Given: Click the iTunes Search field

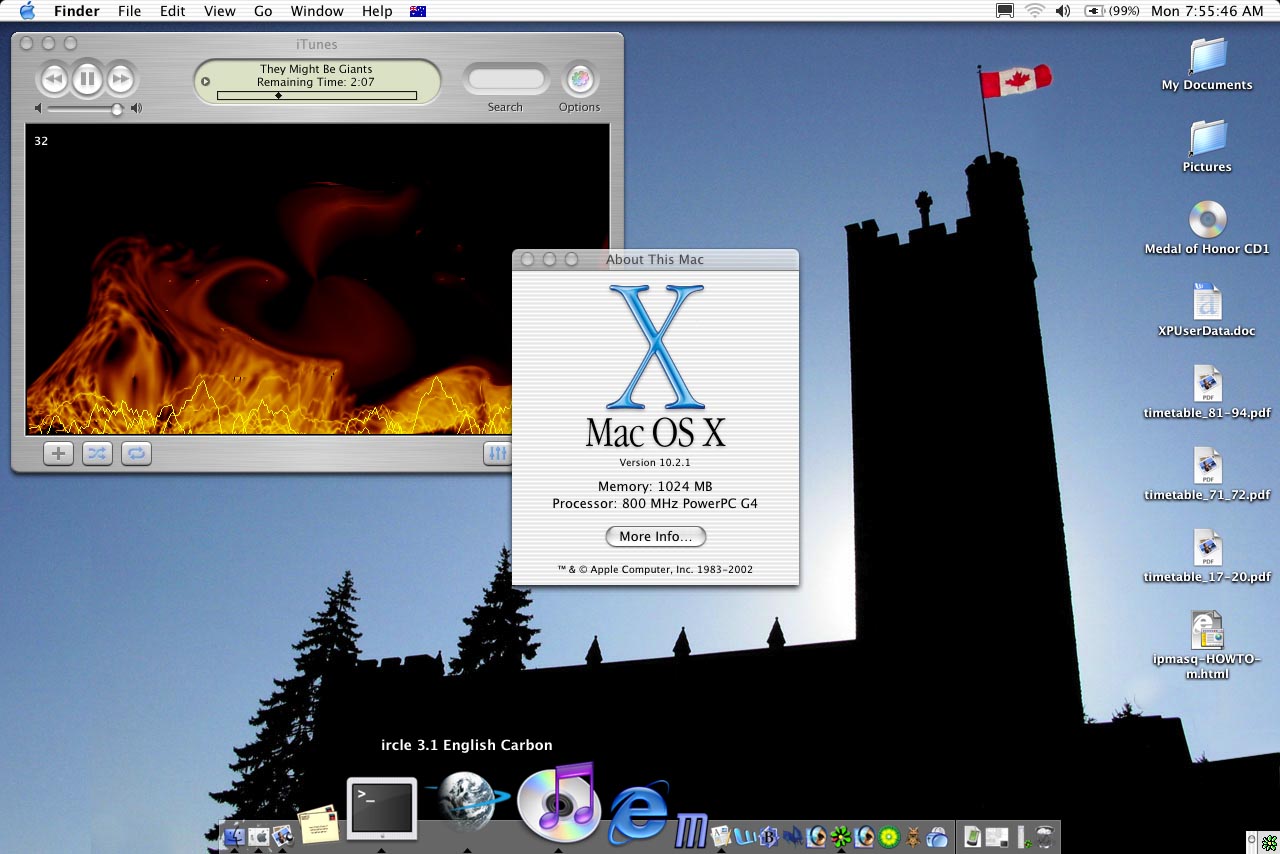Looking at the screenshot, I should pyautogui.click(x=506, y=79).
